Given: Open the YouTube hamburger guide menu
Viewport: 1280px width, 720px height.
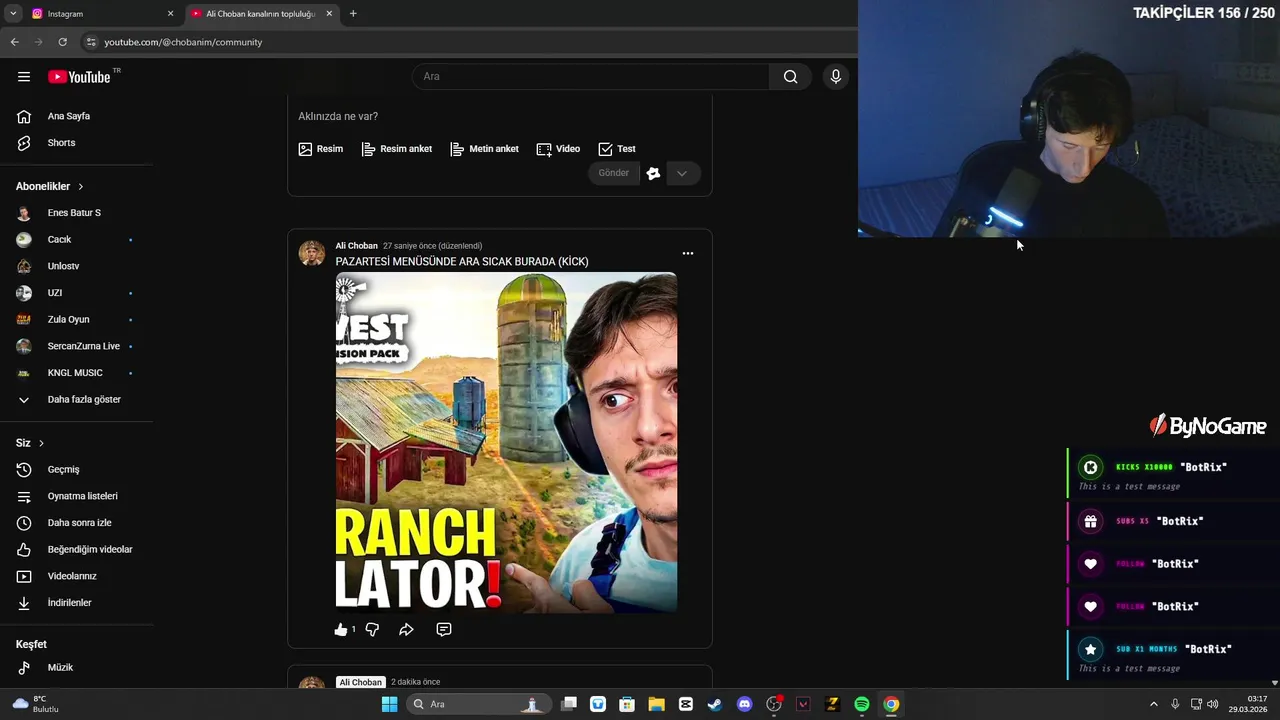Looking at the screenshot, I should click(x=24, y=77).
